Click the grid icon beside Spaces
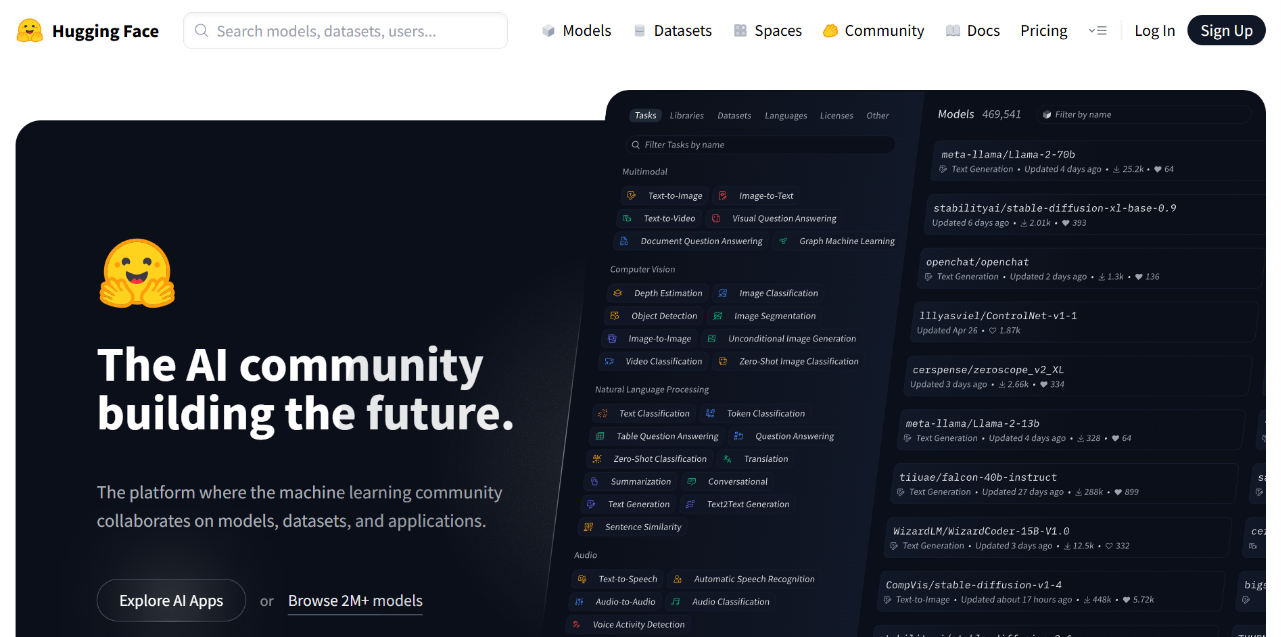The width and height of the screenshot is (1281, 637). coord(740,31)
